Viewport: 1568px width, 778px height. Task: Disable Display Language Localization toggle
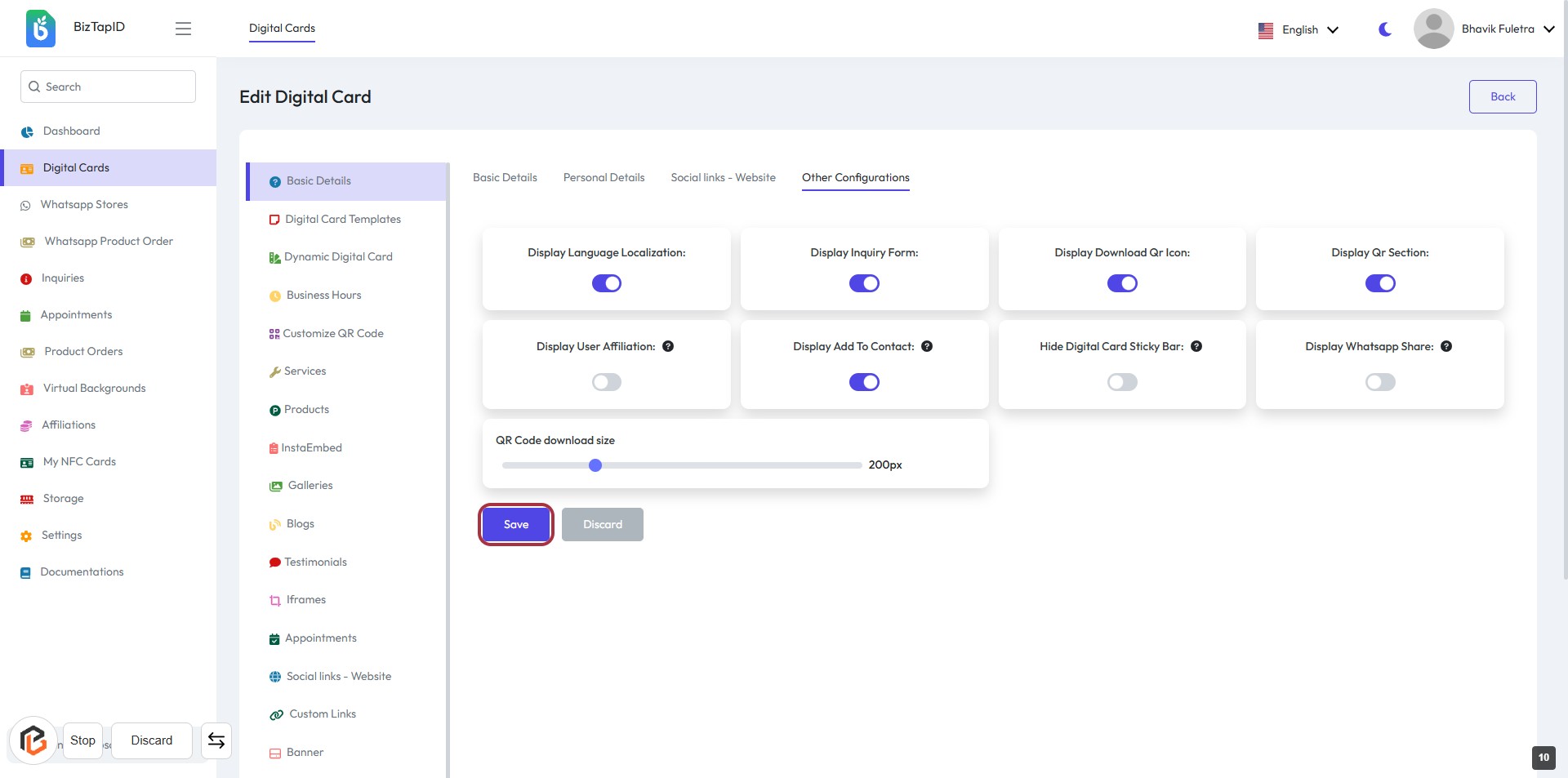[x=606, y=283]
